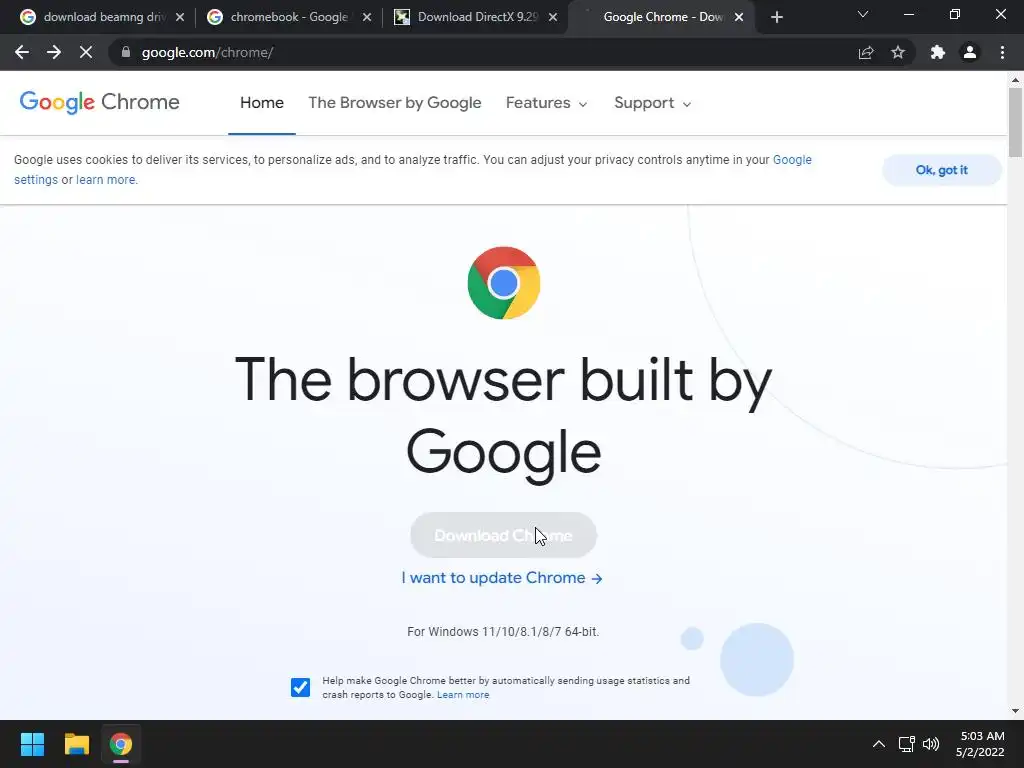Image resolution: width=1024 pixels, height=768 pixels.
Task: Click 'I want to update Chrome' link
Action: (502, 578)
